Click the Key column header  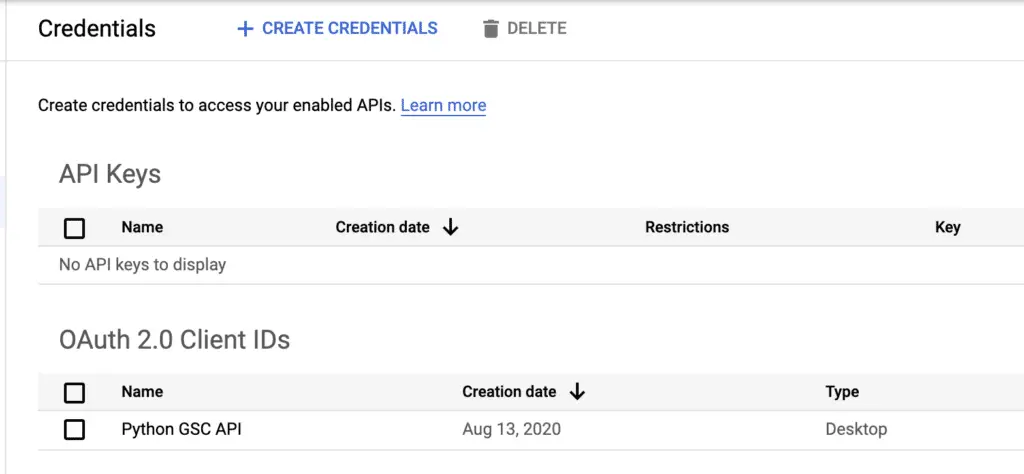(x=948, y=227)
